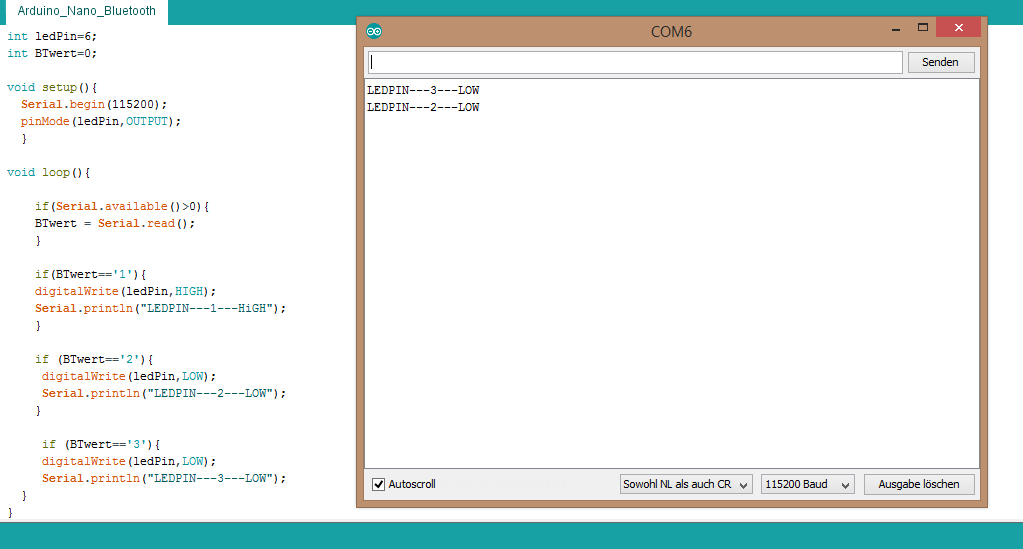Click the println 'LEDPIN---2---LOW' code line

tap(164, 393)
